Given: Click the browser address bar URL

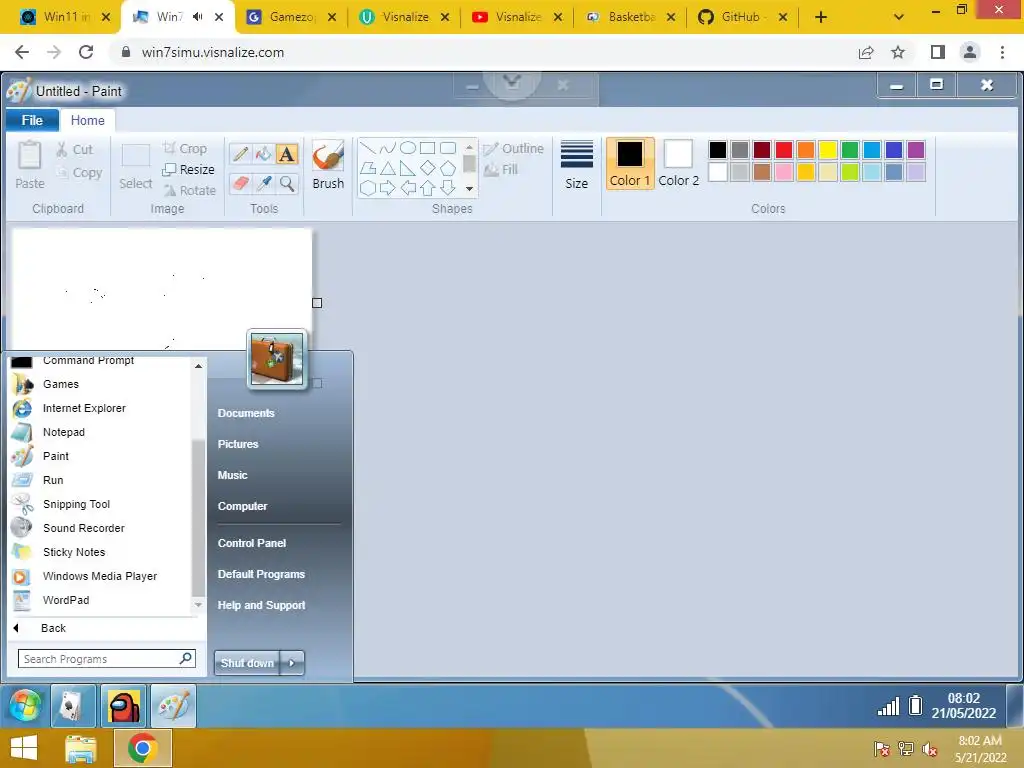Looking at the screenshot, I should point(213,52).
